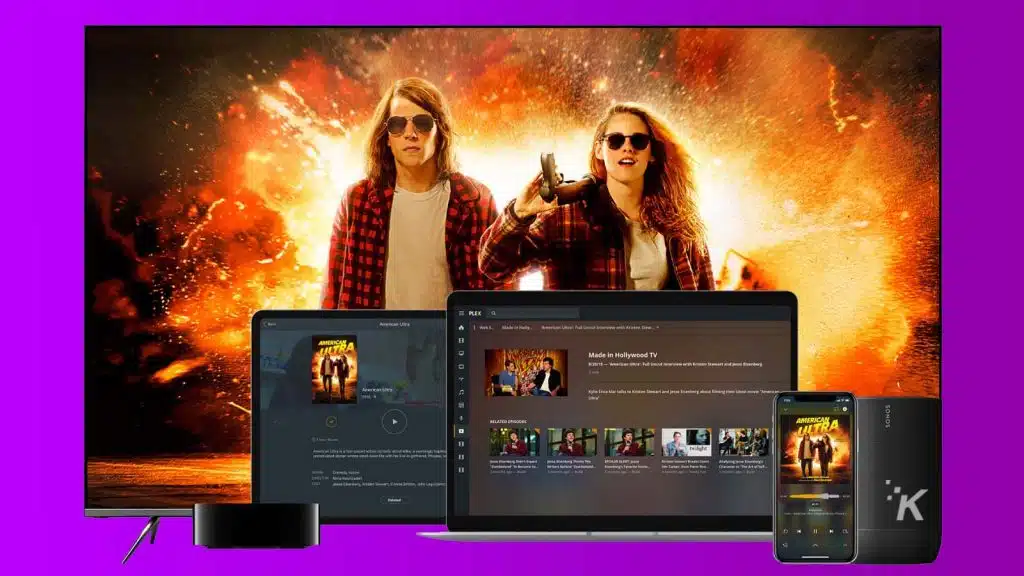Open related episode 'Thinks The Writers' thumbnail

(572, 442)
